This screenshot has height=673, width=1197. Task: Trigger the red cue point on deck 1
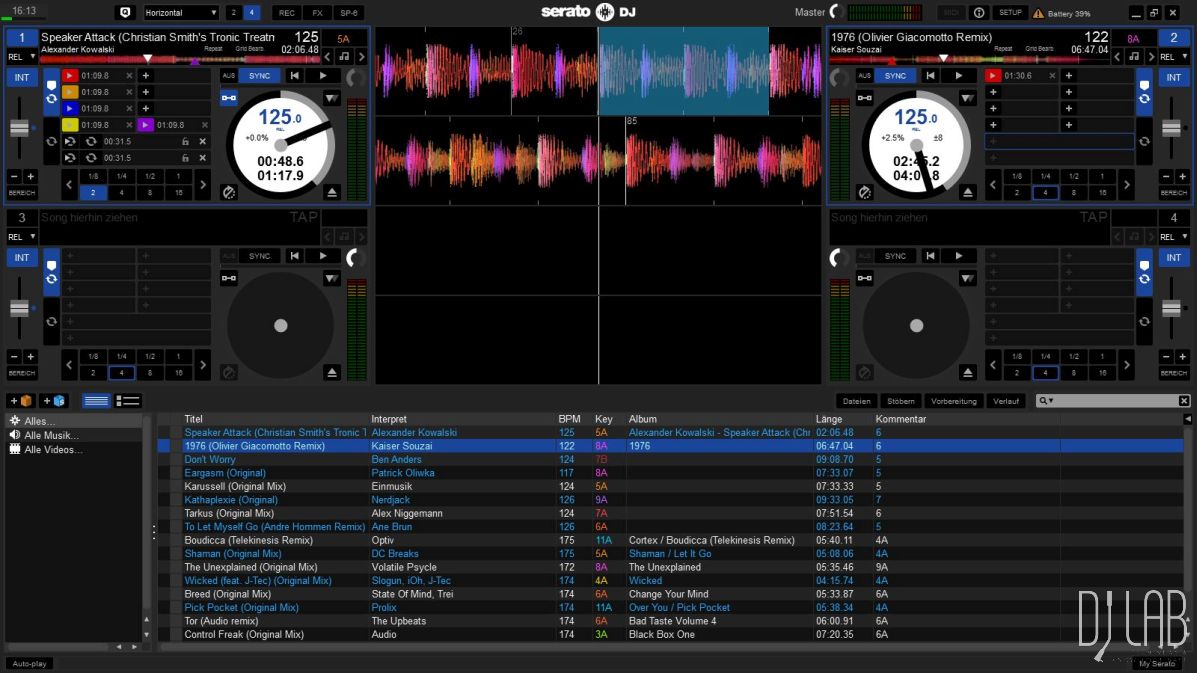(70, 76)
